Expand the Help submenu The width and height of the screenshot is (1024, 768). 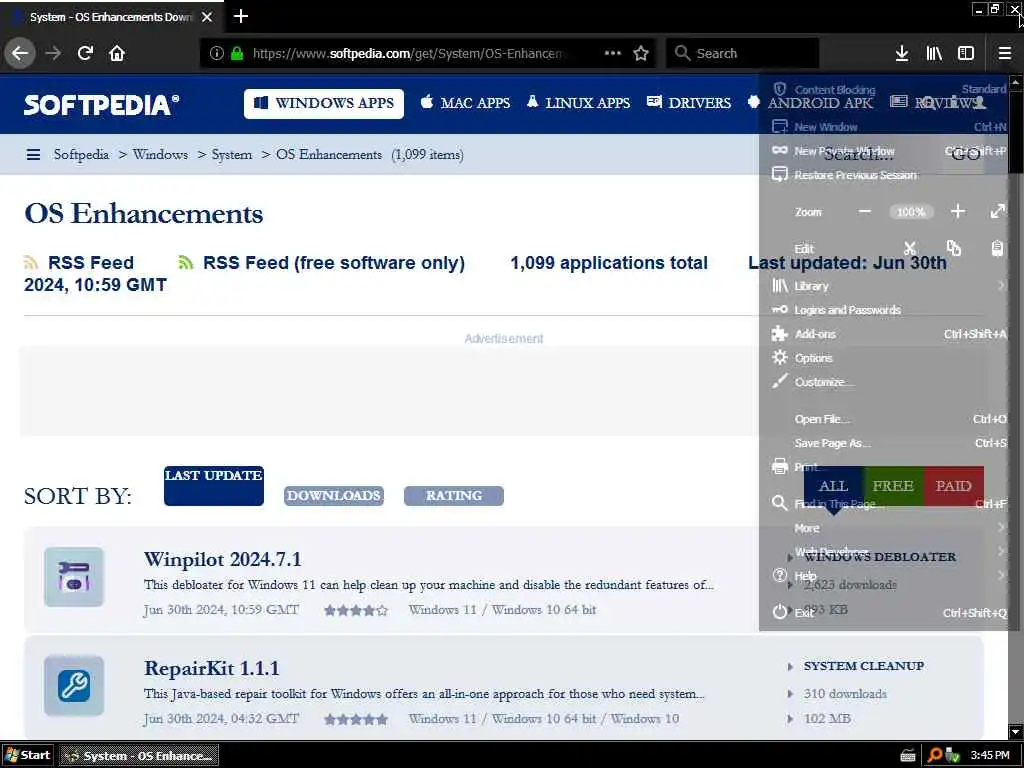tap(889, 576)
